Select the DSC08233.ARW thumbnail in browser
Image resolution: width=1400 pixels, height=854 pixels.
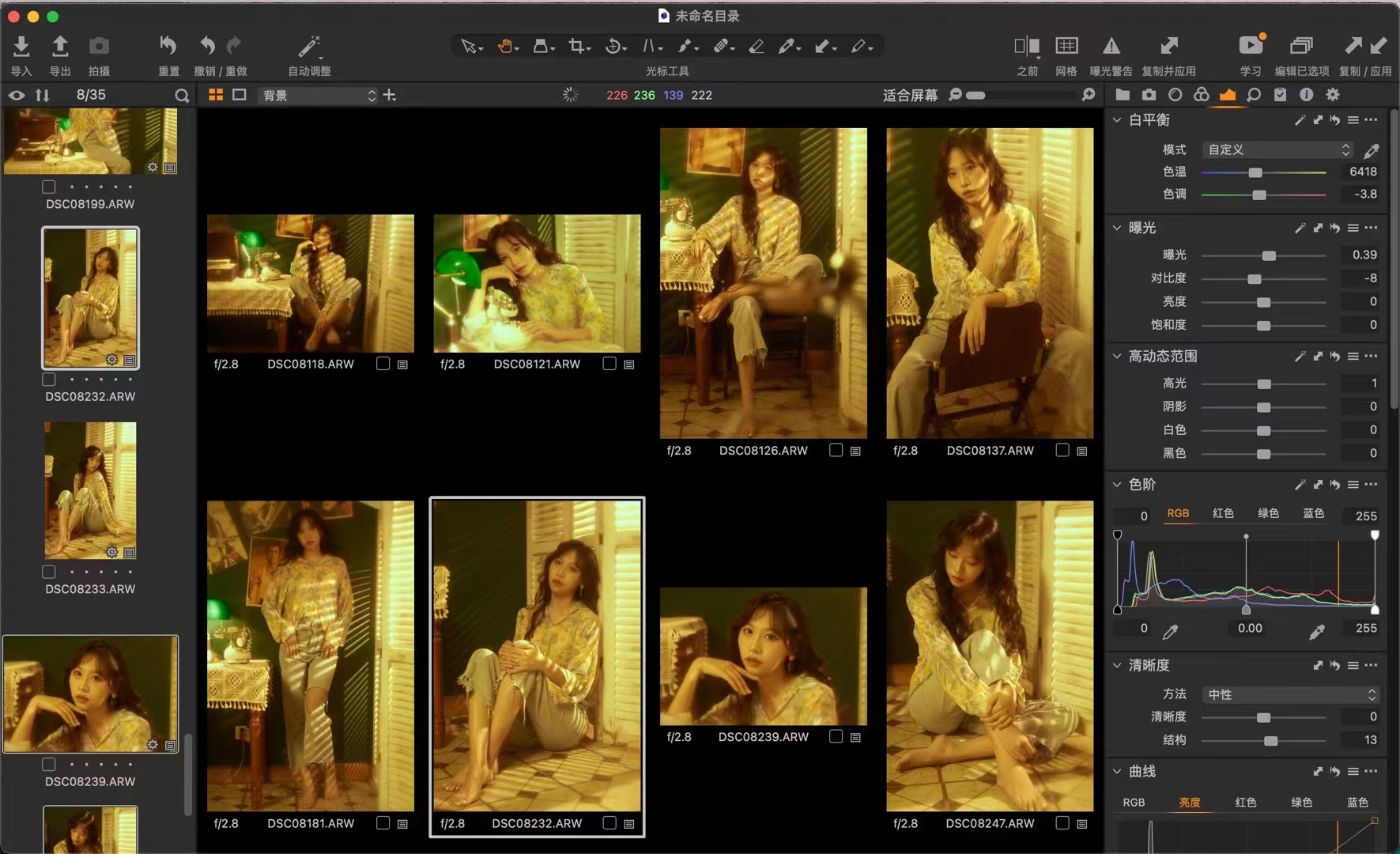tap(90, 490)
